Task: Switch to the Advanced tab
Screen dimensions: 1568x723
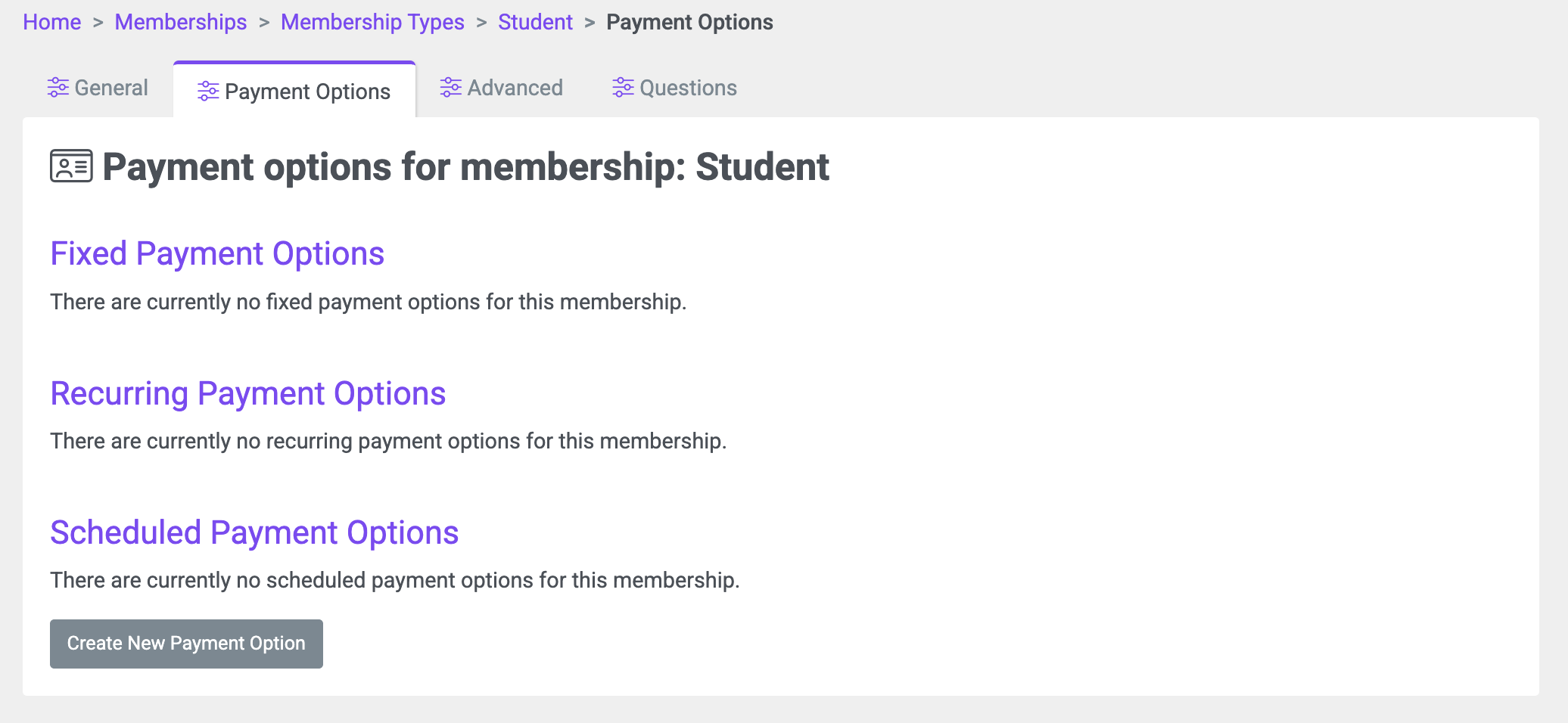Action: [502, 88]
